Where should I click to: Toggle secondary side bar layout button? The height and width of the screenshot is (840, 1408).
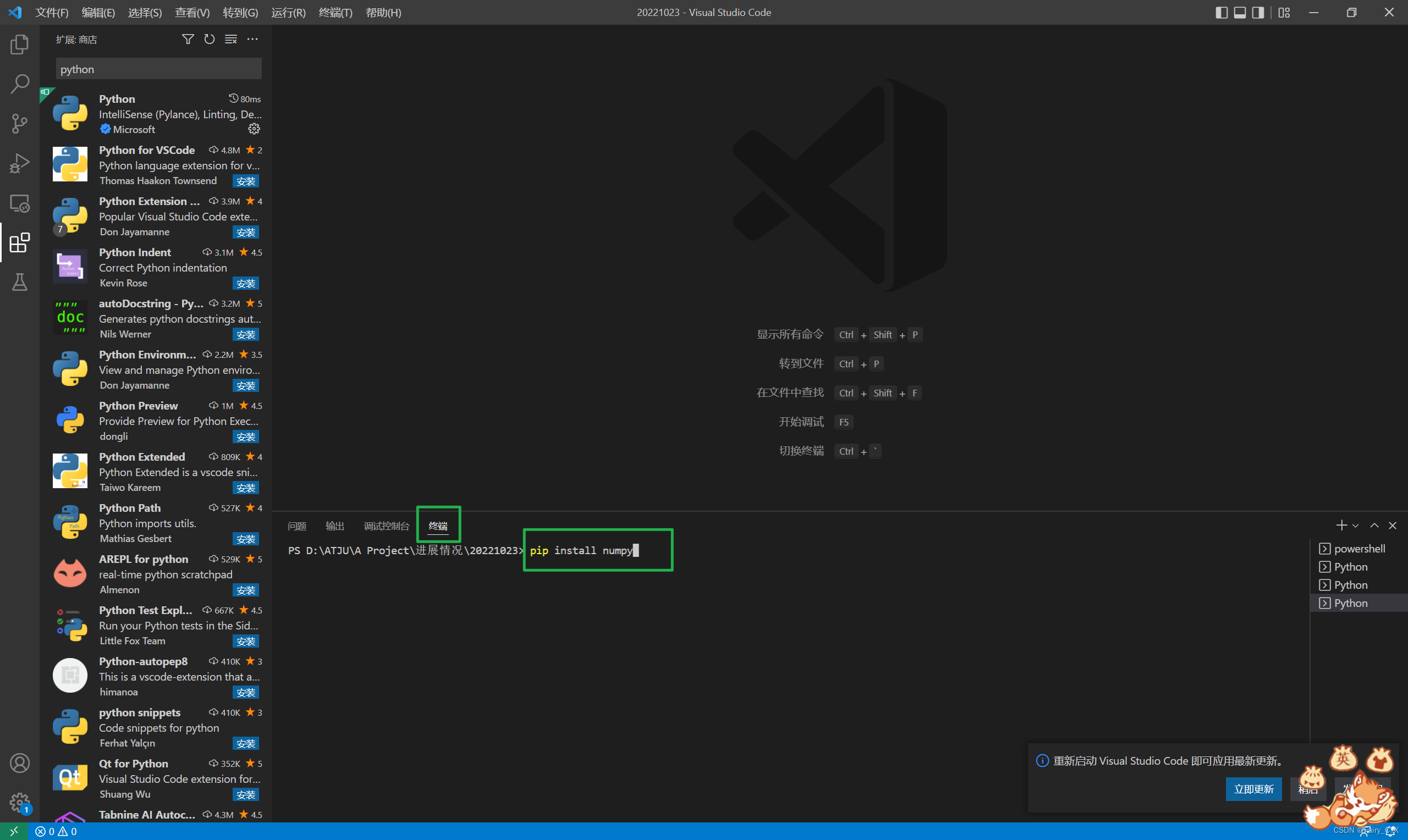point(1257,13)
